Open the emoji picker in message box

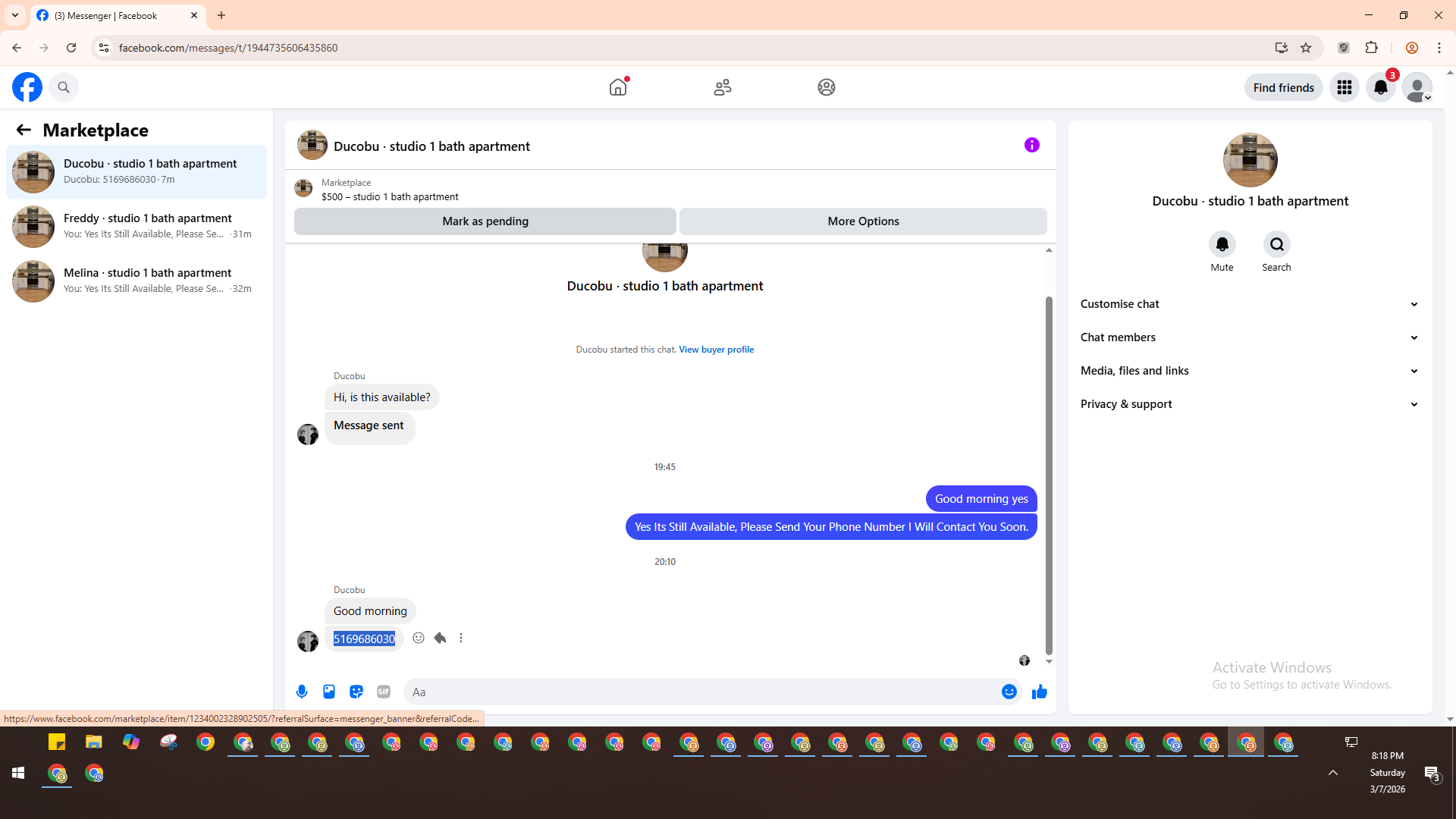[x=1009, y=692]
